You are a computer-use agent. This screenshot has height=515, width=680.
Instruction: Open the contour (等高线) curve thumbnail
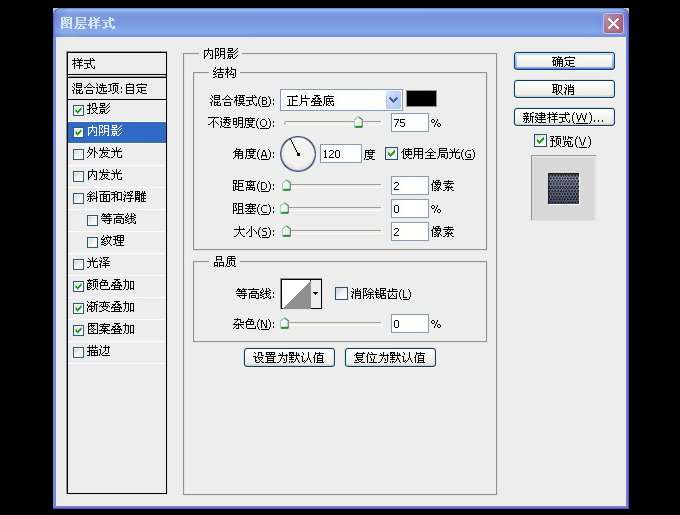296,293
